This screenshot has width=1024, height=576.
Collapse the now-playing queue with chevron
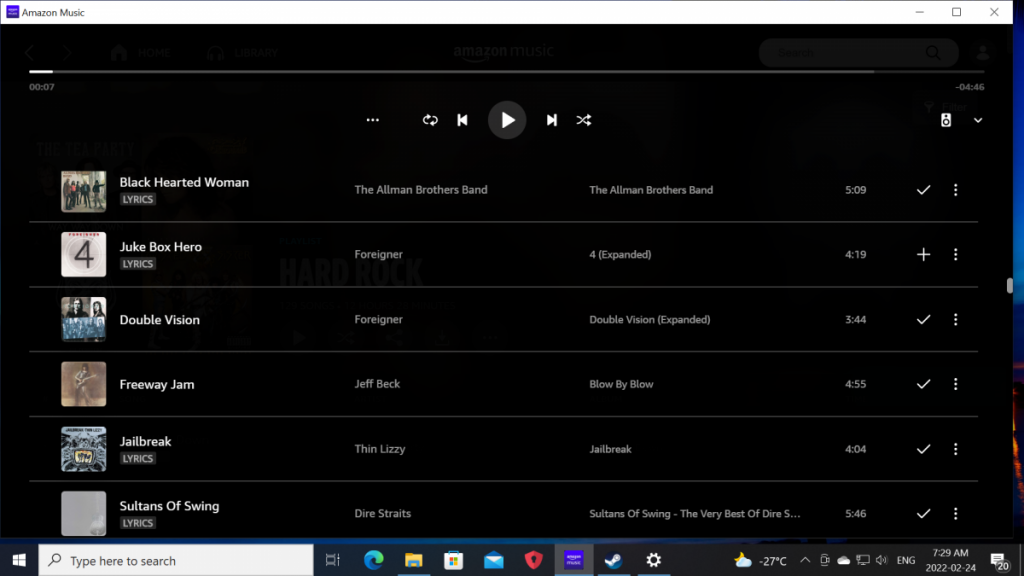(x=978, y=120)
